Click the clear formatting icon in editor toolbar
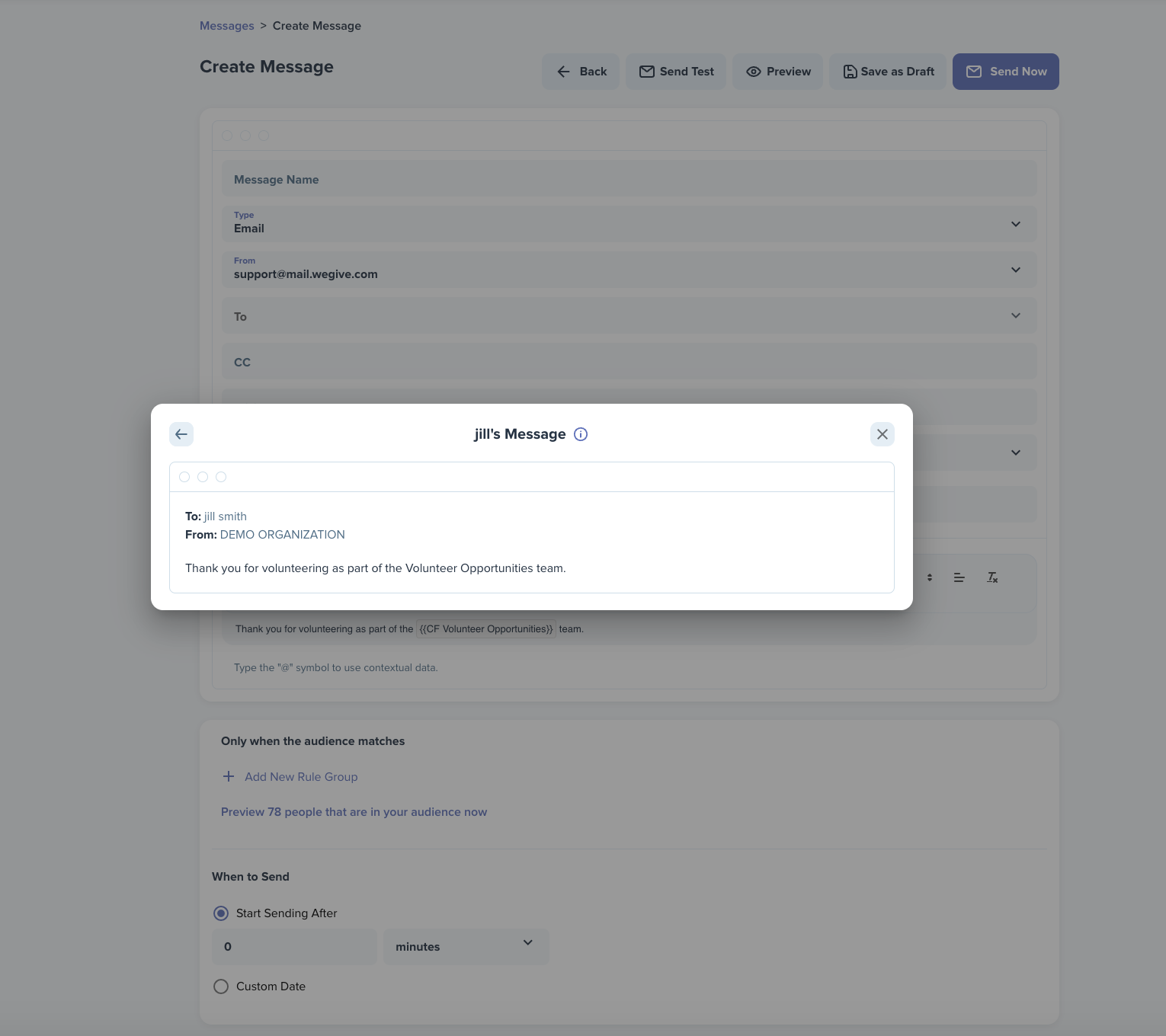Viewport: 1166px width, 1036px height. point(992,577)
